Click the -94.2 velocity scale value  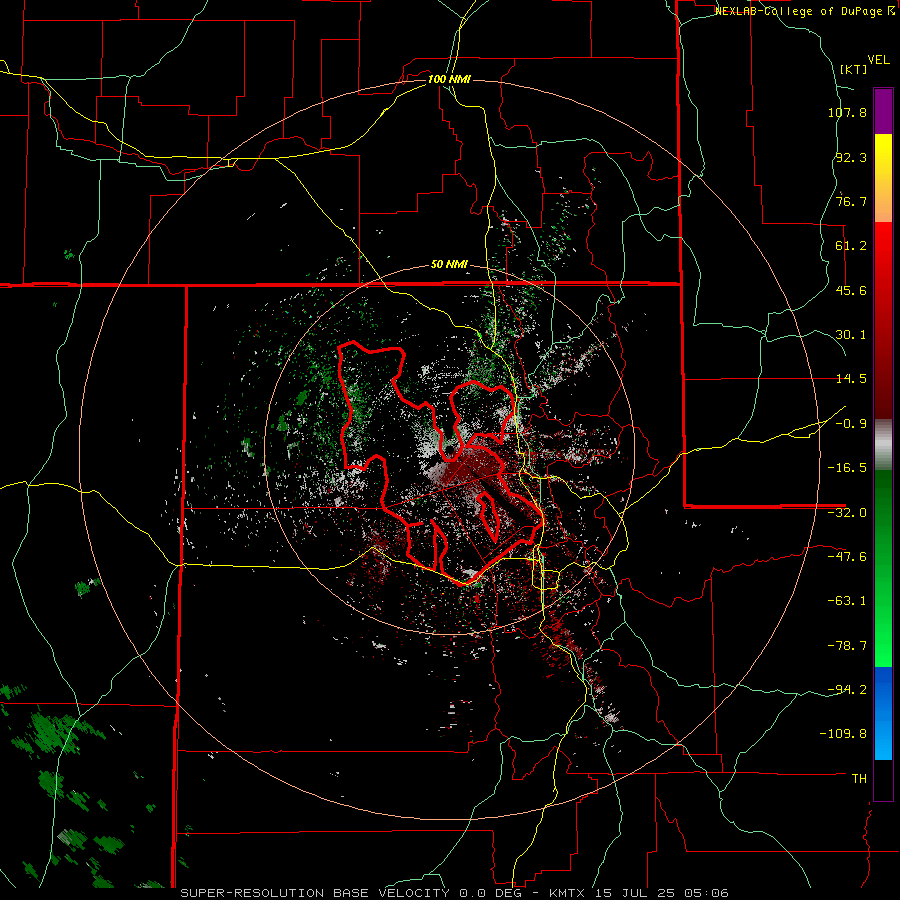pyautogui.click(x=847, y=690)
